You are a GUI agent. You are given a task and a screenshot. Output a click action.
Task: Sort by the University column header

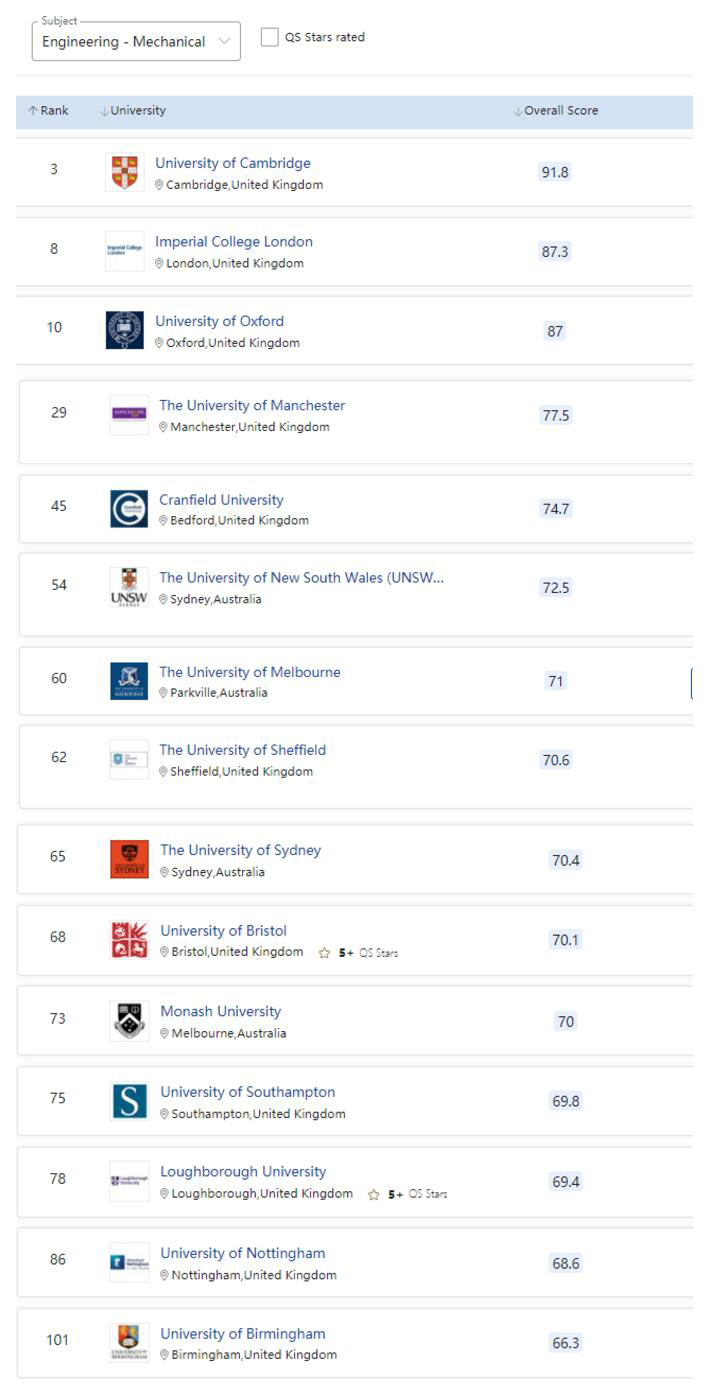133,111
